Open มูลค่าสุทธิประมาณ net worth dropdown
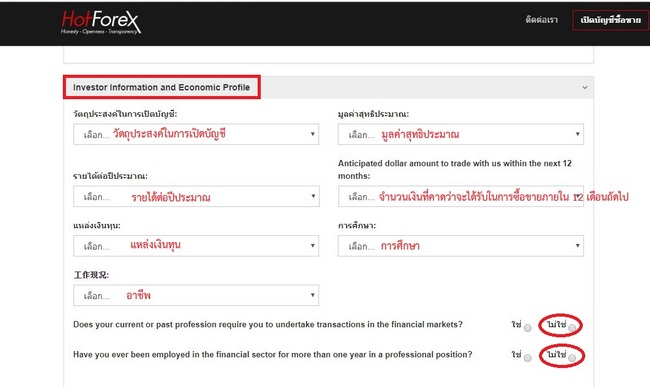The height and width of the screenshot is (387, 650). point(461,134)
